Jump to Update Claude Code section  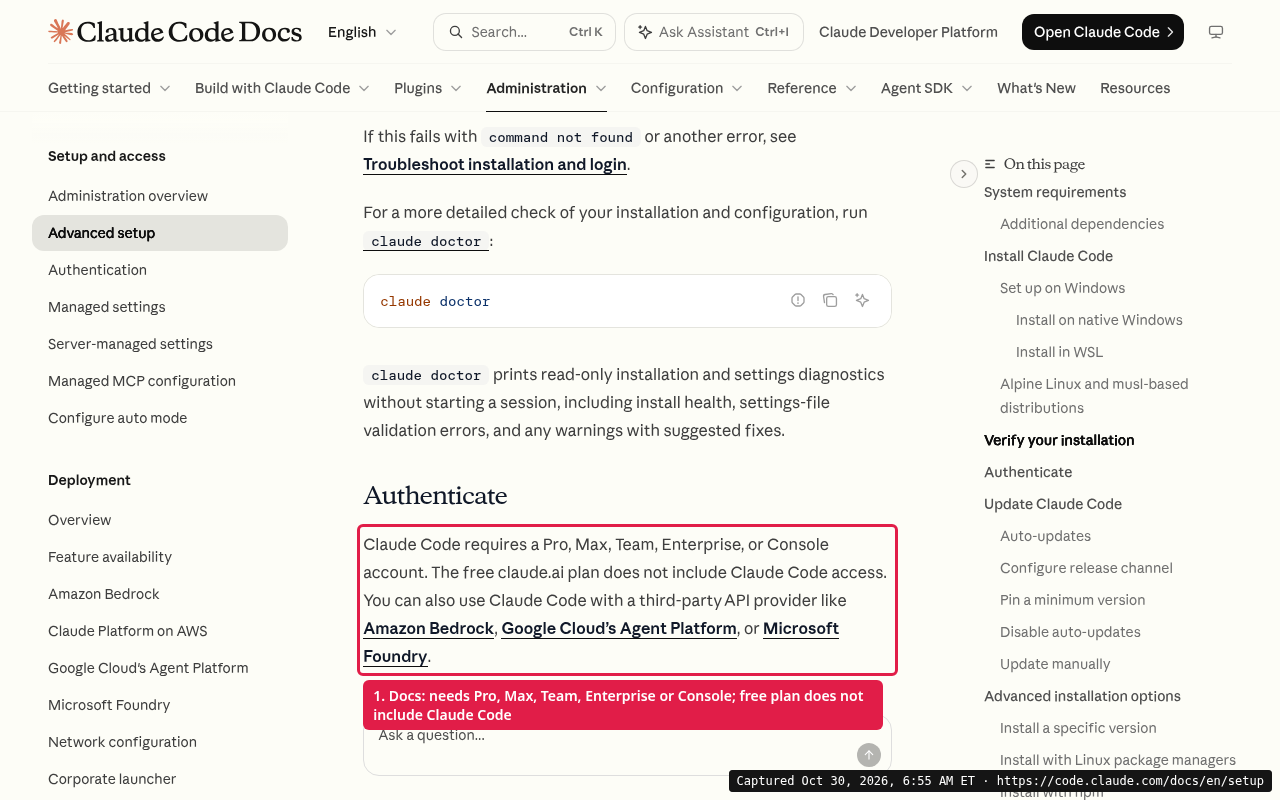pyautogui.click(x=1053, y=504)
